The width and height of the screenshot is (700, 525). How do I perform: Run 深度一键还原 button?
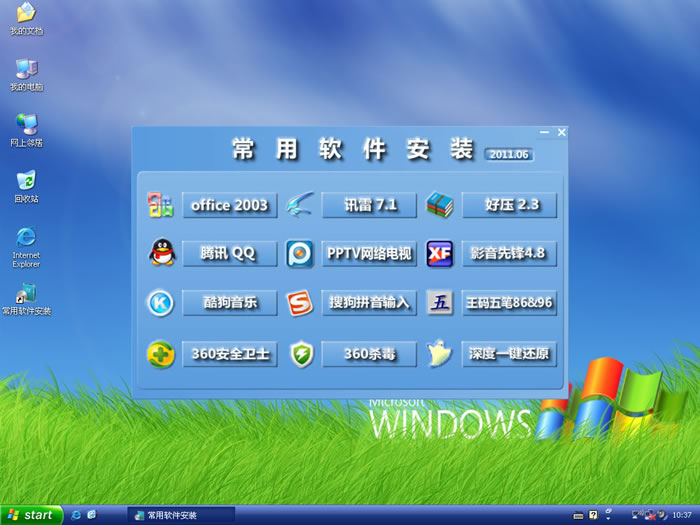509,354
